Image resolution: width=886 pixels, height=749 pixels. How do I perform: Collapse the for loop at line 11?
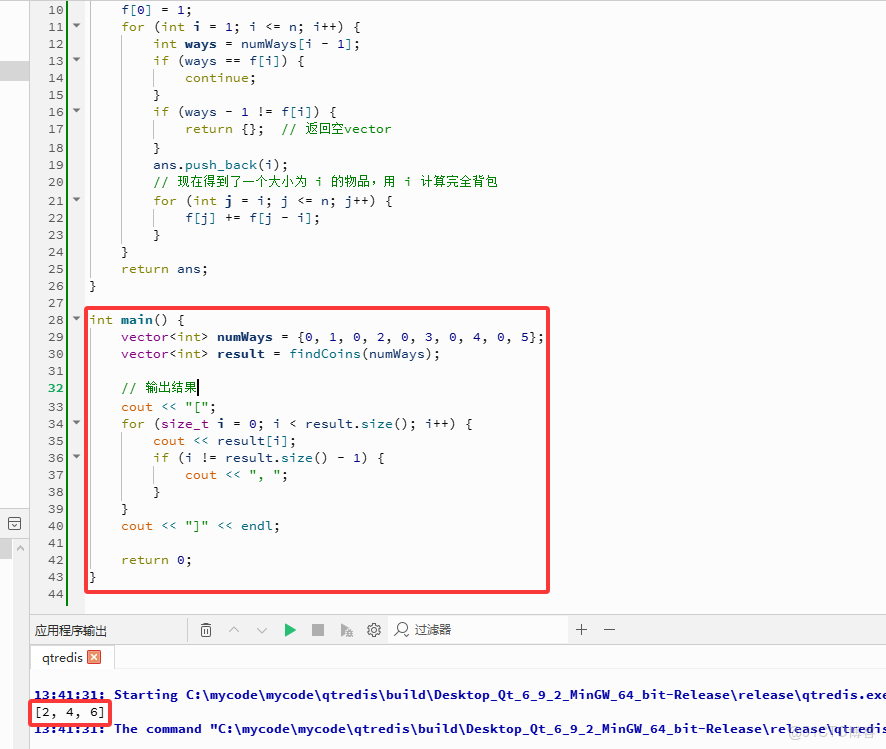tap(76, 25)
